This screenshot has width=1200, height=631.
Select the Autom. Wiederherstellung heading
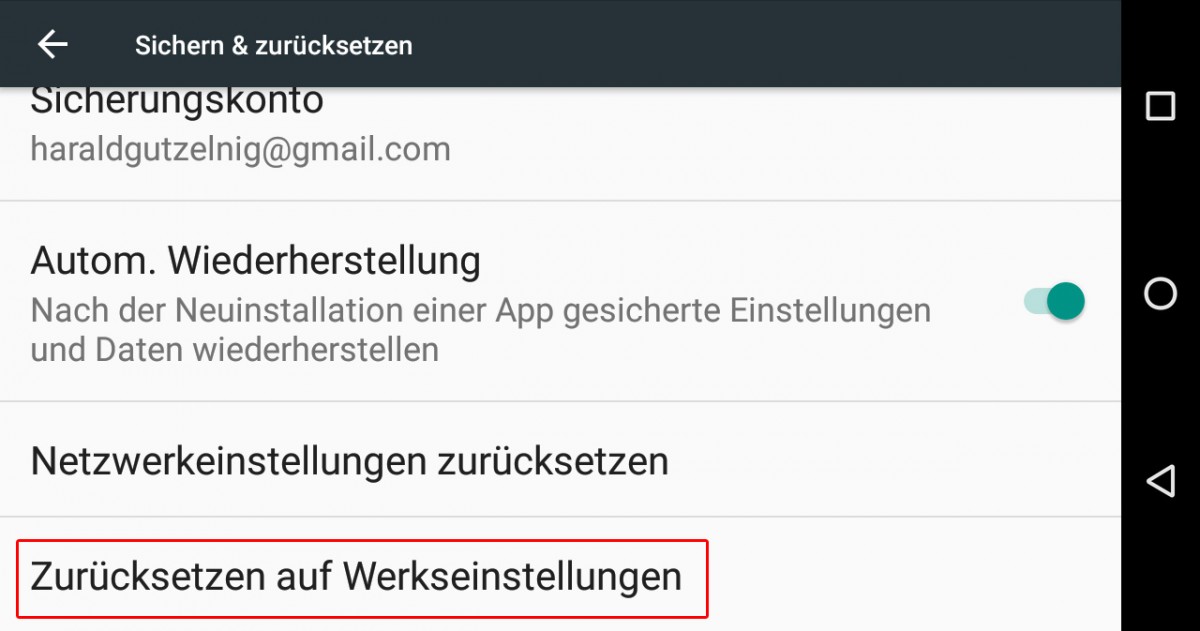[256, 261]
